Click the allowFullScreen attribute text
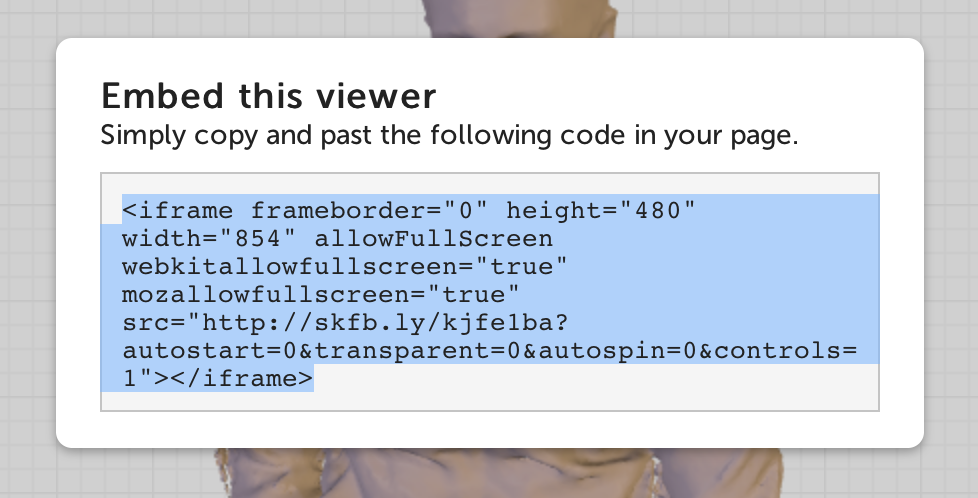978x498 pixels. pyautogui.click(x=433, y=239)
